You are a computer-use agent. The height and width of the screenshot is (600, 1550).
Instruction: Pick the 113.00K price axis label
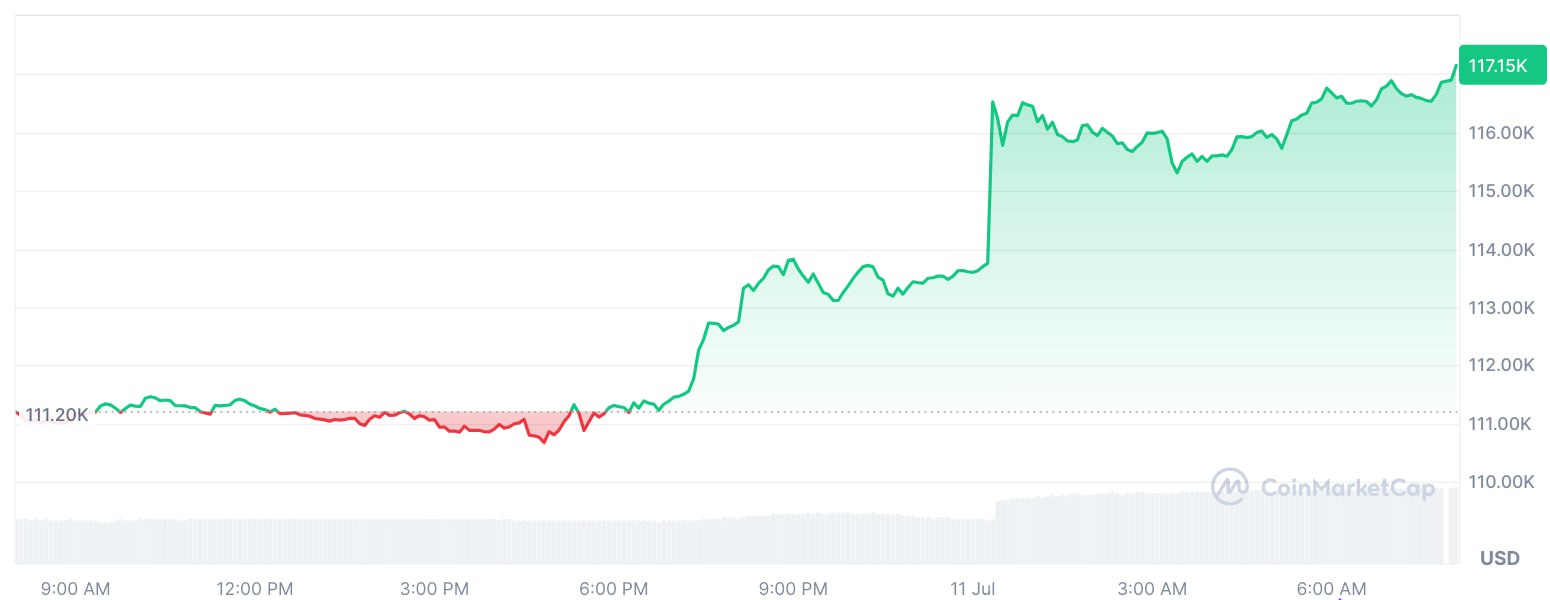(x=1501, y=308)
